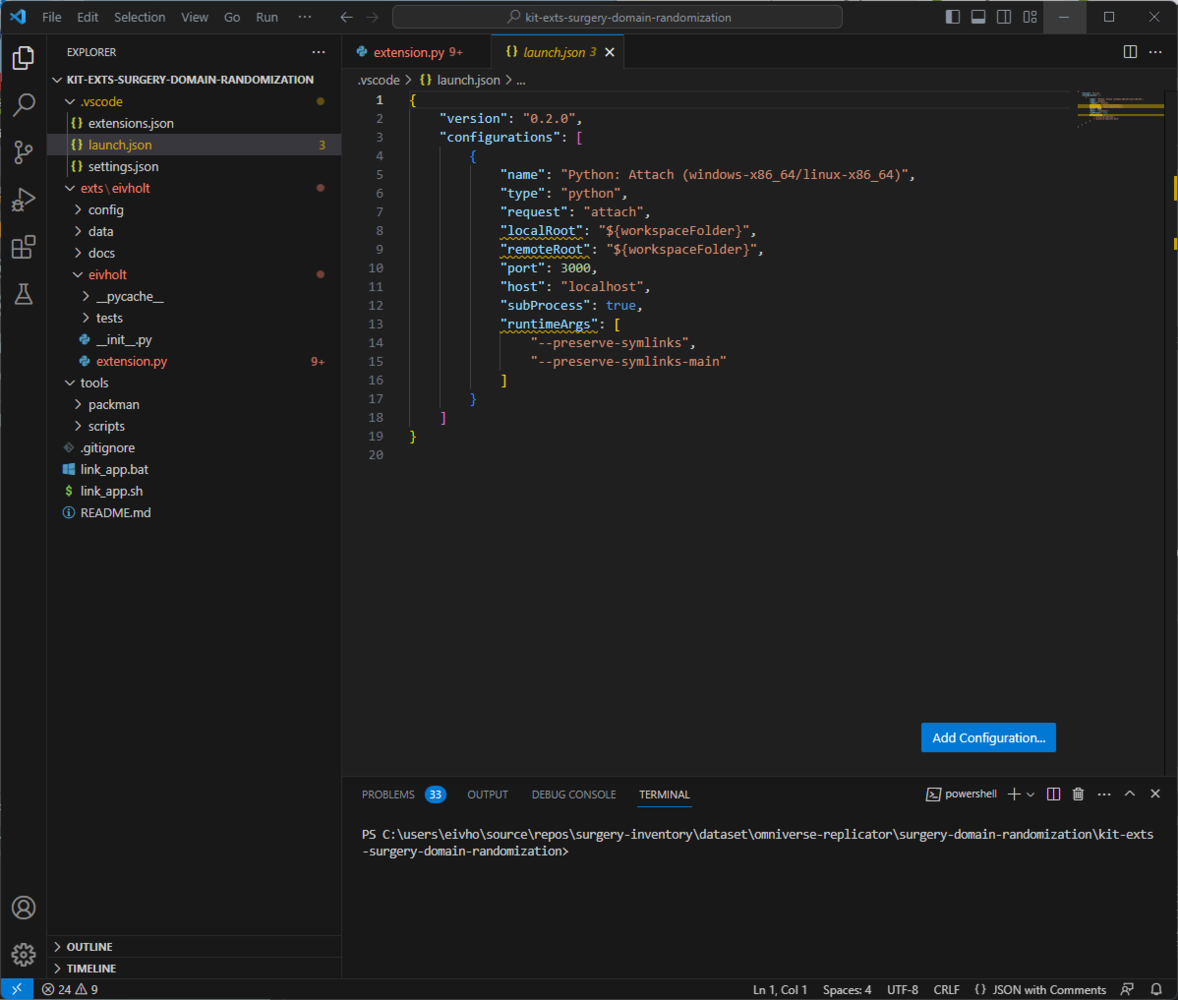This screenshot has width=1178, height=1000.
Task: Toggle the bottom panel layout button
Action: pos(978,17)
